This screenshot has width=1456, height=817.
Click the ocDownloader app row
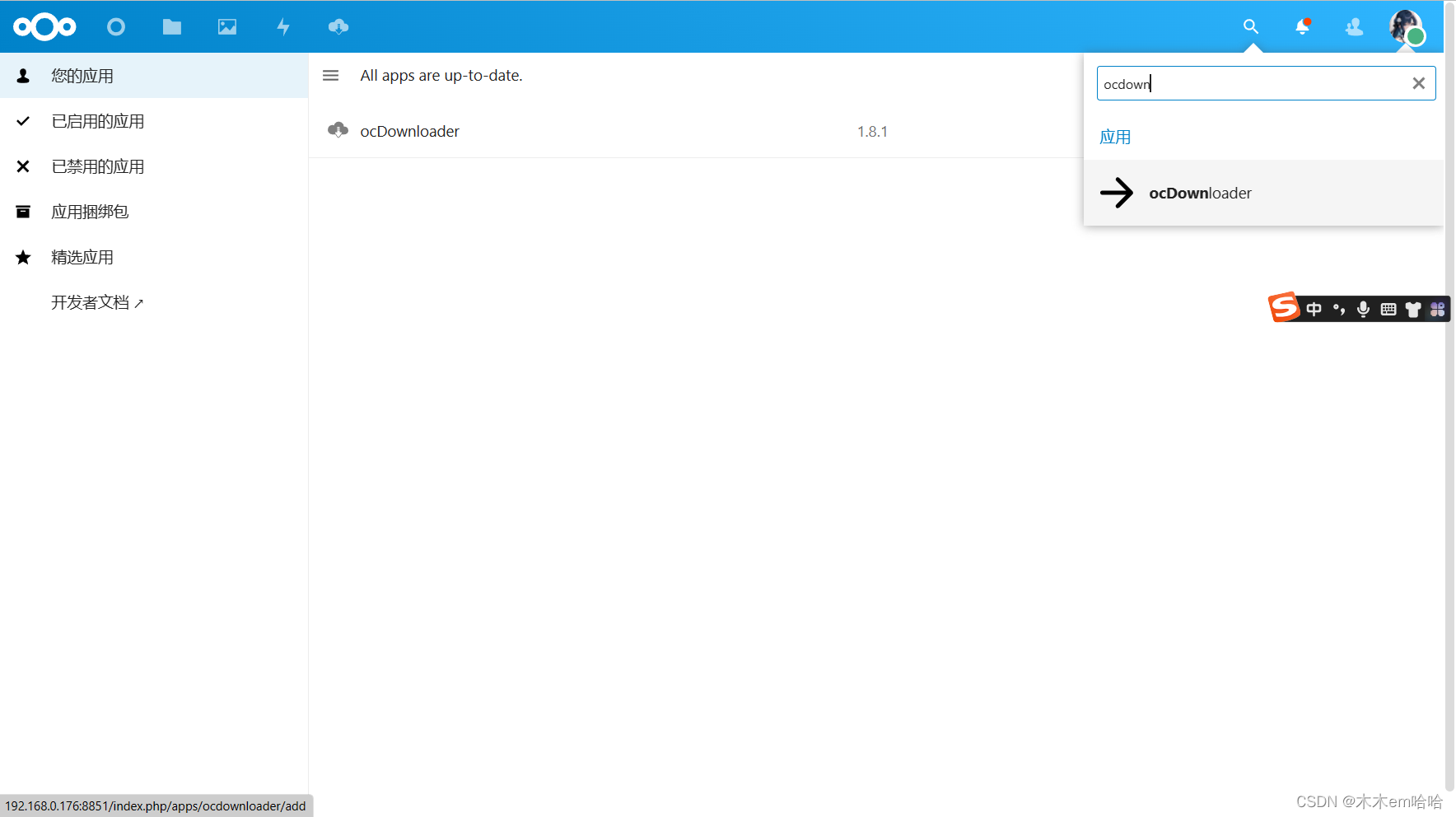pos(409,132)
